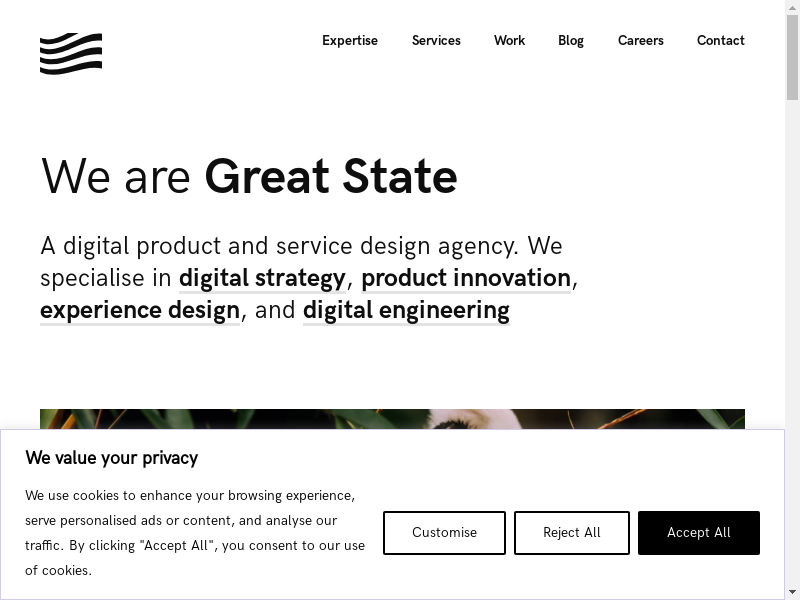Click the "We value your privacy" title
This screenshot has height=600, width=800.
(x=112, y=458)
